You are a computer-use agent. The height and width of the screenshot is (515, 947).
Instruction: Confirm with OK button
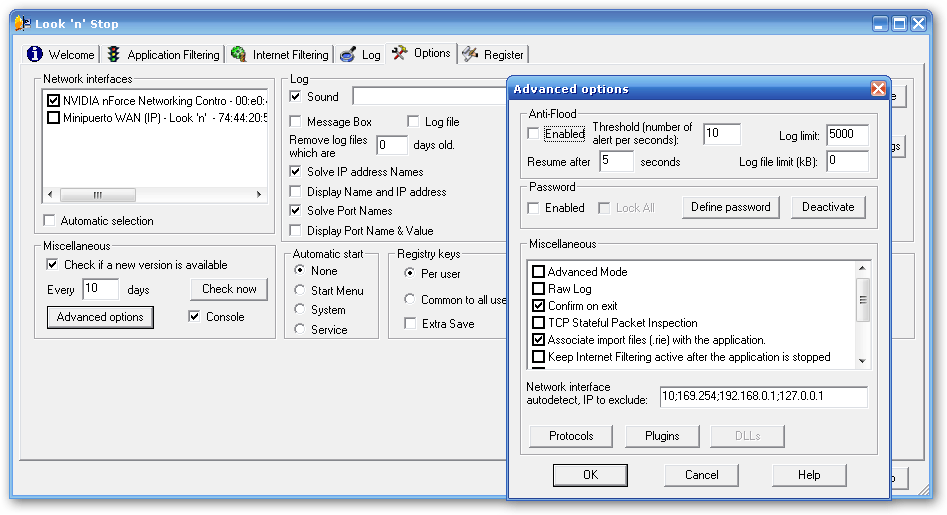(590, 475)
